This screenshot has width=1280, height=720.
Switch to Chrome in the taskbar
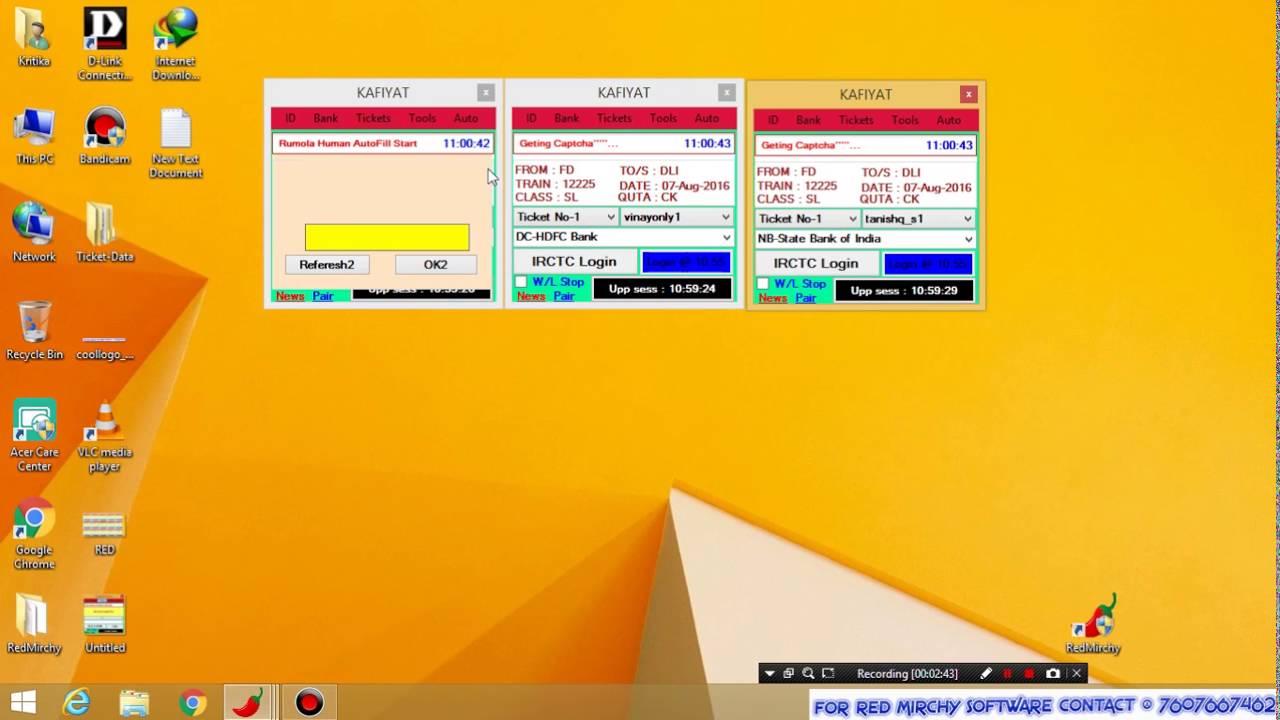click(x=192, y=703)
